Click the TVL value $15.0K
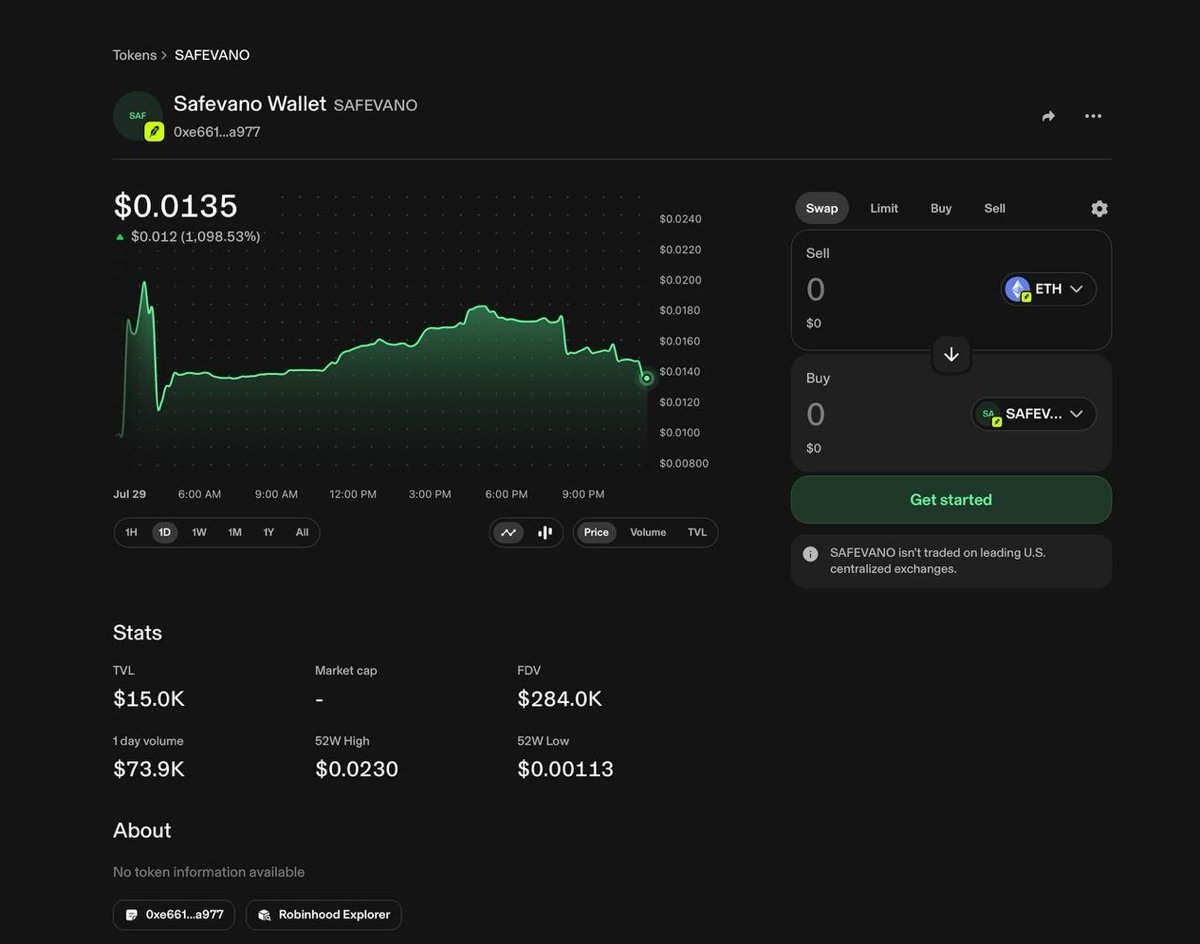1200x944 pixels. click(149, 699)
